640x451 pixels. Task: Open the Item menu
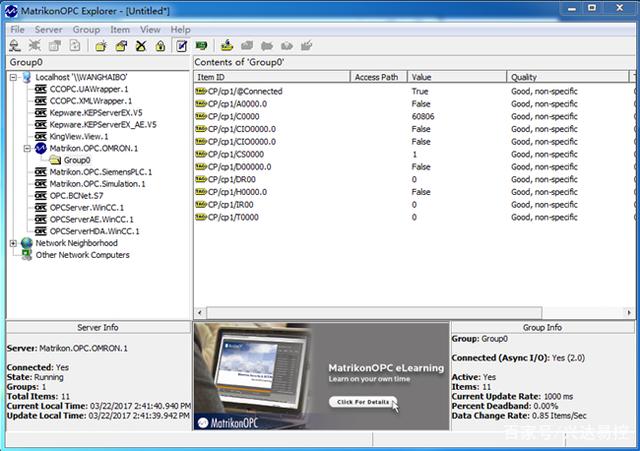(x=120, y=29)
